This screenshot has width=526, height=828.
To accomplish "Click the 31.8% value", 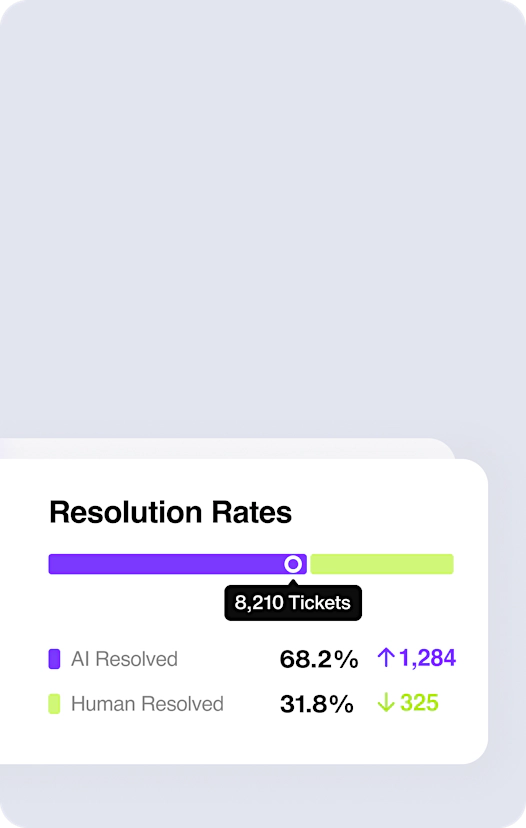I will pos(317,704).
